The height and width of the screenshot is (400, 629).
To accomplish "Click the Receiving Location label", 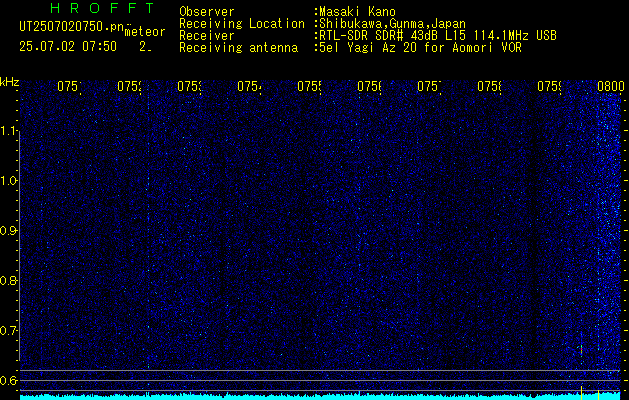I will (x=242, y=24).
